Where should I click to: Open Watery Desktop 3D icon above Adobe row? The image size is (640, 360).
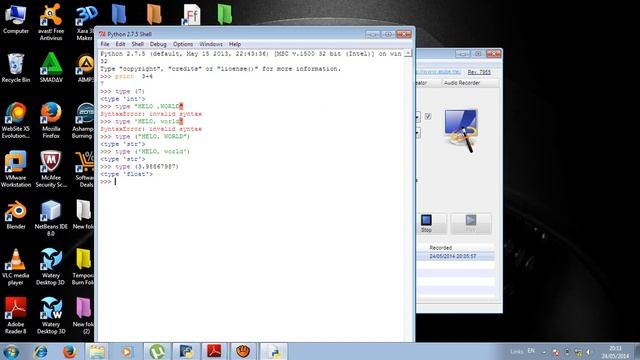point(51,267)
